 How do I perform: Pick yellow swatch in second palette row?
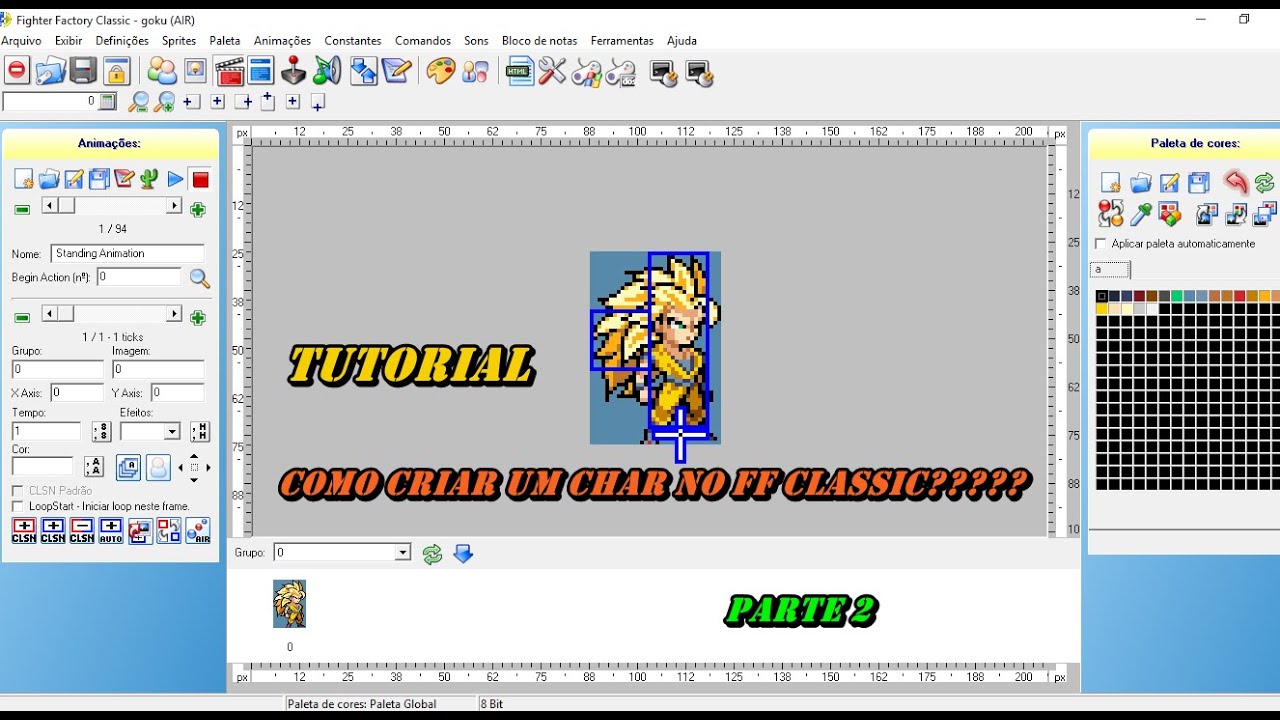tap(1102, 309)
